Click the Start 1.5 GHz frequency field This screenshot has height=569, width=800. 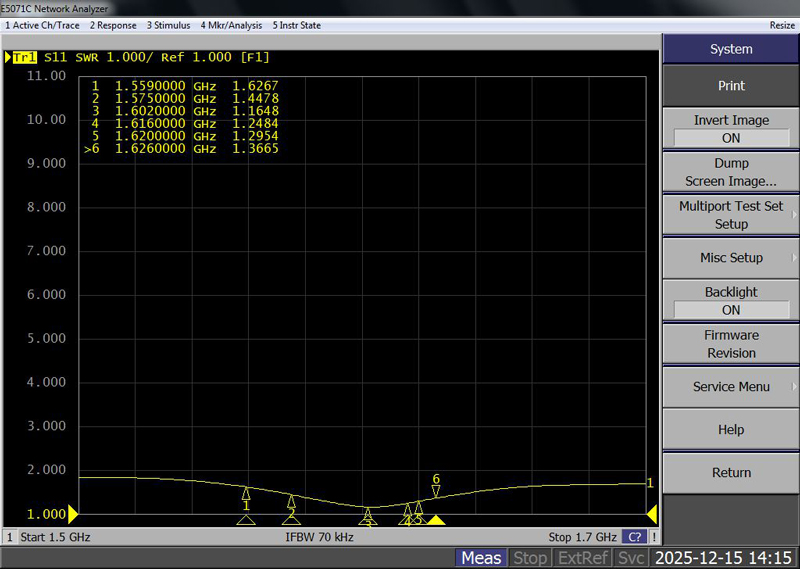56,537
